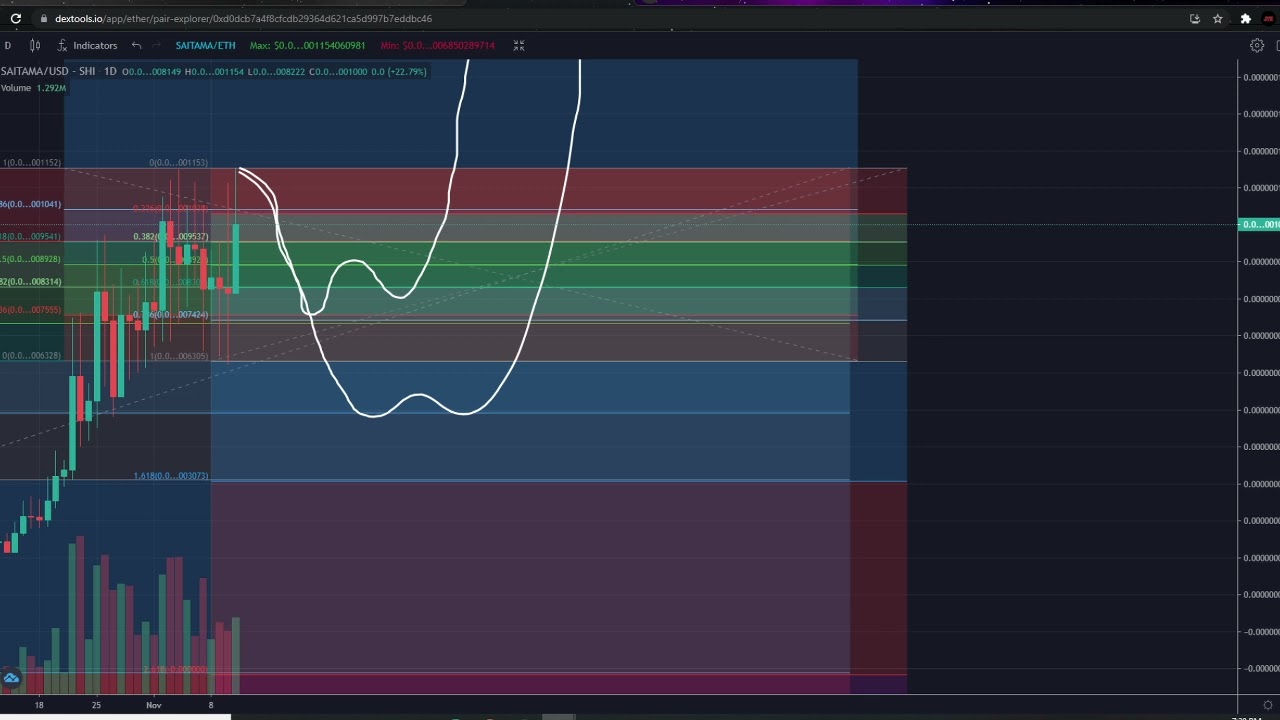Click the cloud chart icon at bottom left
The height and width of the screenshot is (720, 1280).
[11, 679]
